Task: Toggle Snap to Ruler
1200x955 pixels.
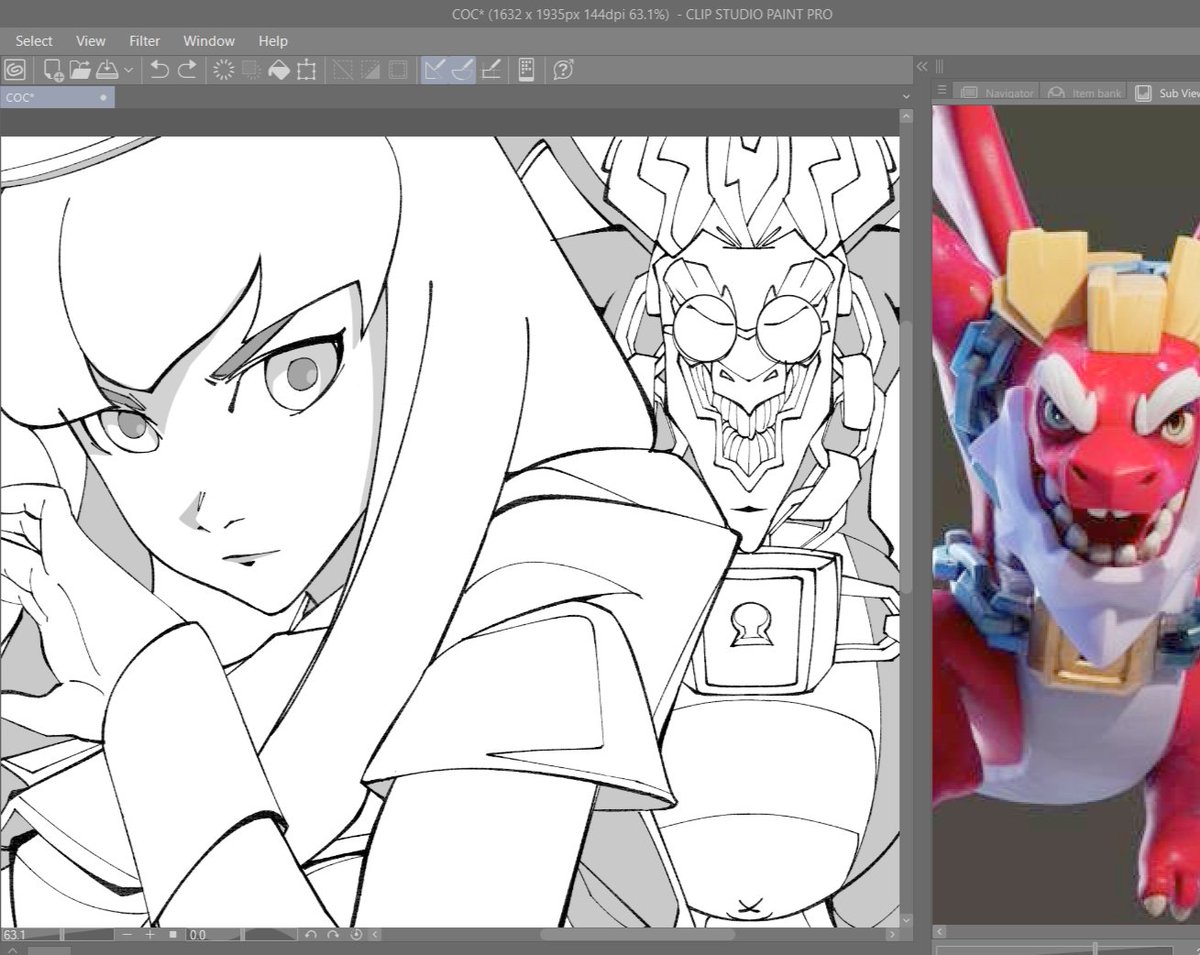Action: tap(435, 70)
